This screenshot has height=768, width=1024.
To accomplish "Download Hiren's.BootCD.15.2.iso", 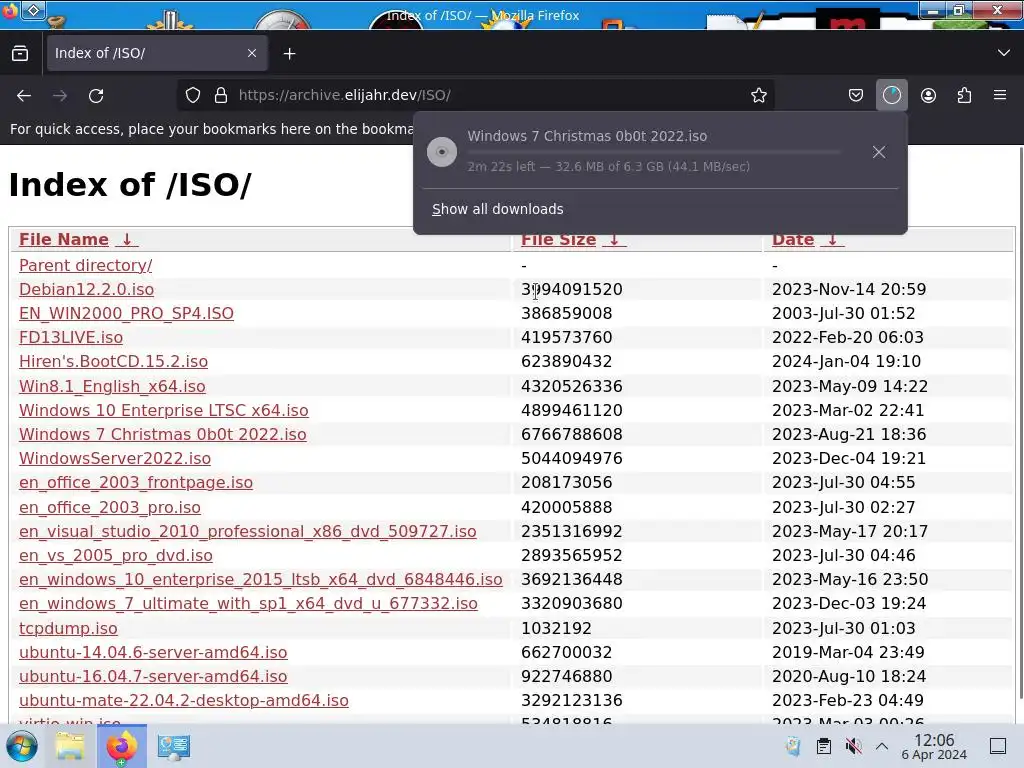I will [113, 362].
